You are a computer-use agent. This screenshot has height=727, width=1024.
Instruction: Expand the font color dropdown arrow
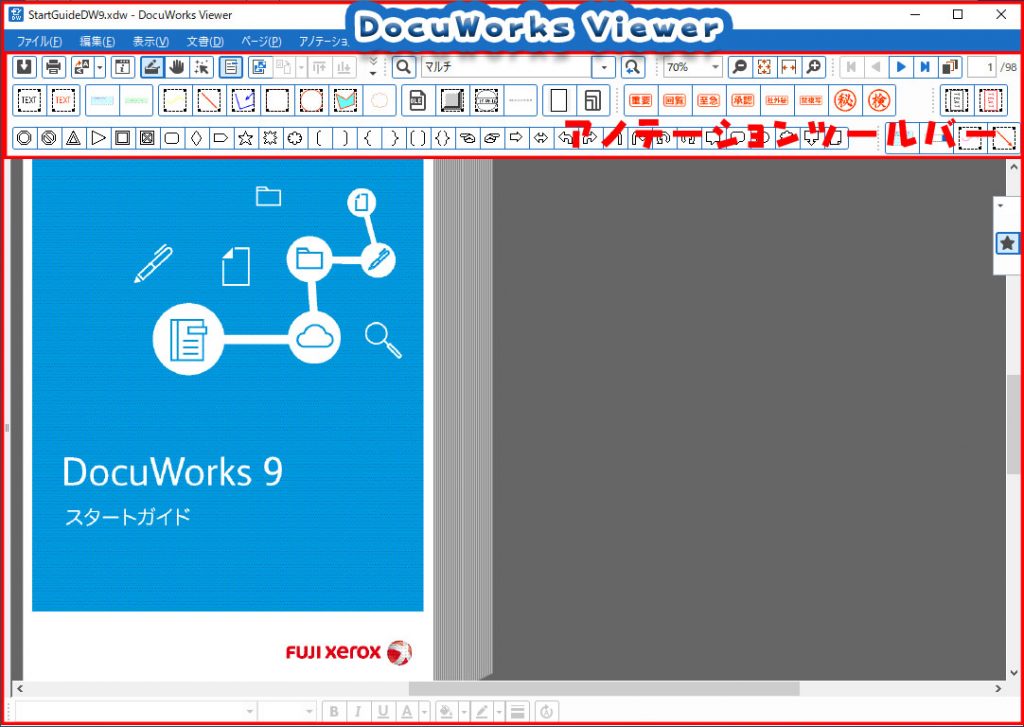423,710
